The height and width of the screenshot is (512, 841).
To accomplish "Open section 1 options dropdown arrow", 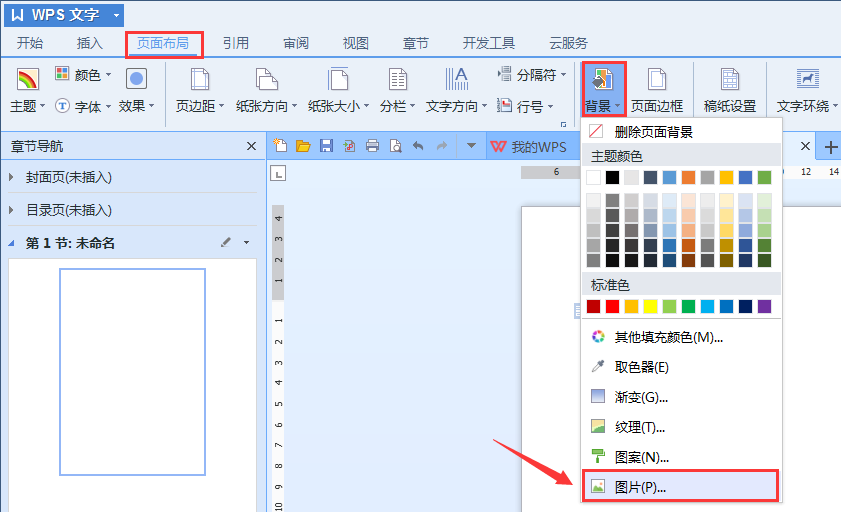I will click(246, 242).
